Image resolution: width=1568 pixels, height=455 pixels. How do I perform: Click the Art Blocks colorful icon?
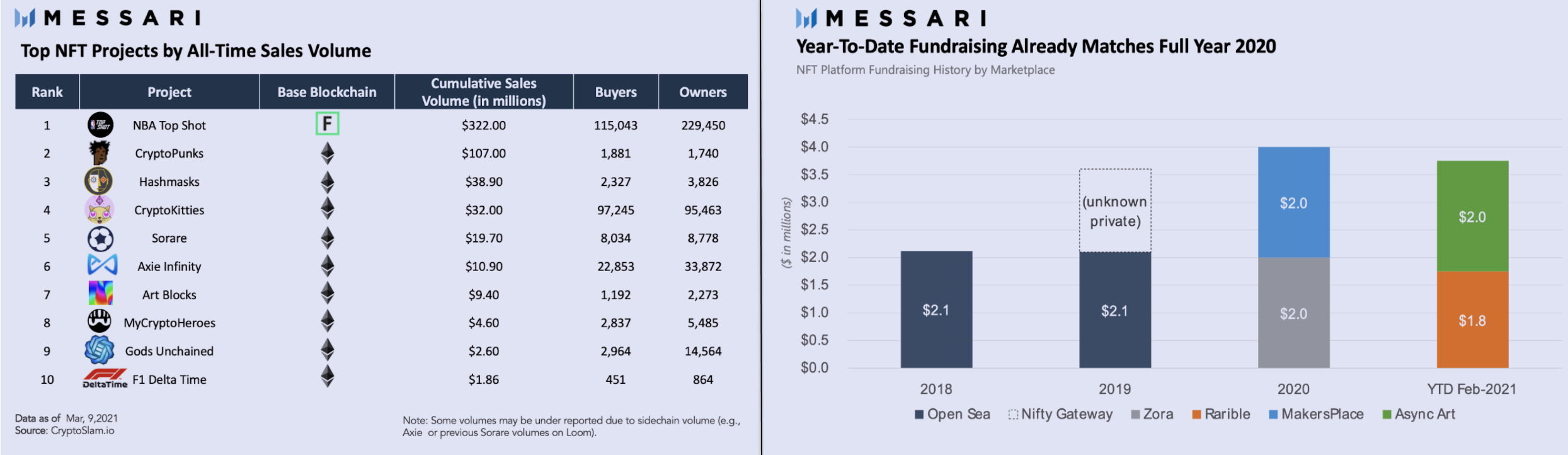pyautogui.click(x=101, y=293)
